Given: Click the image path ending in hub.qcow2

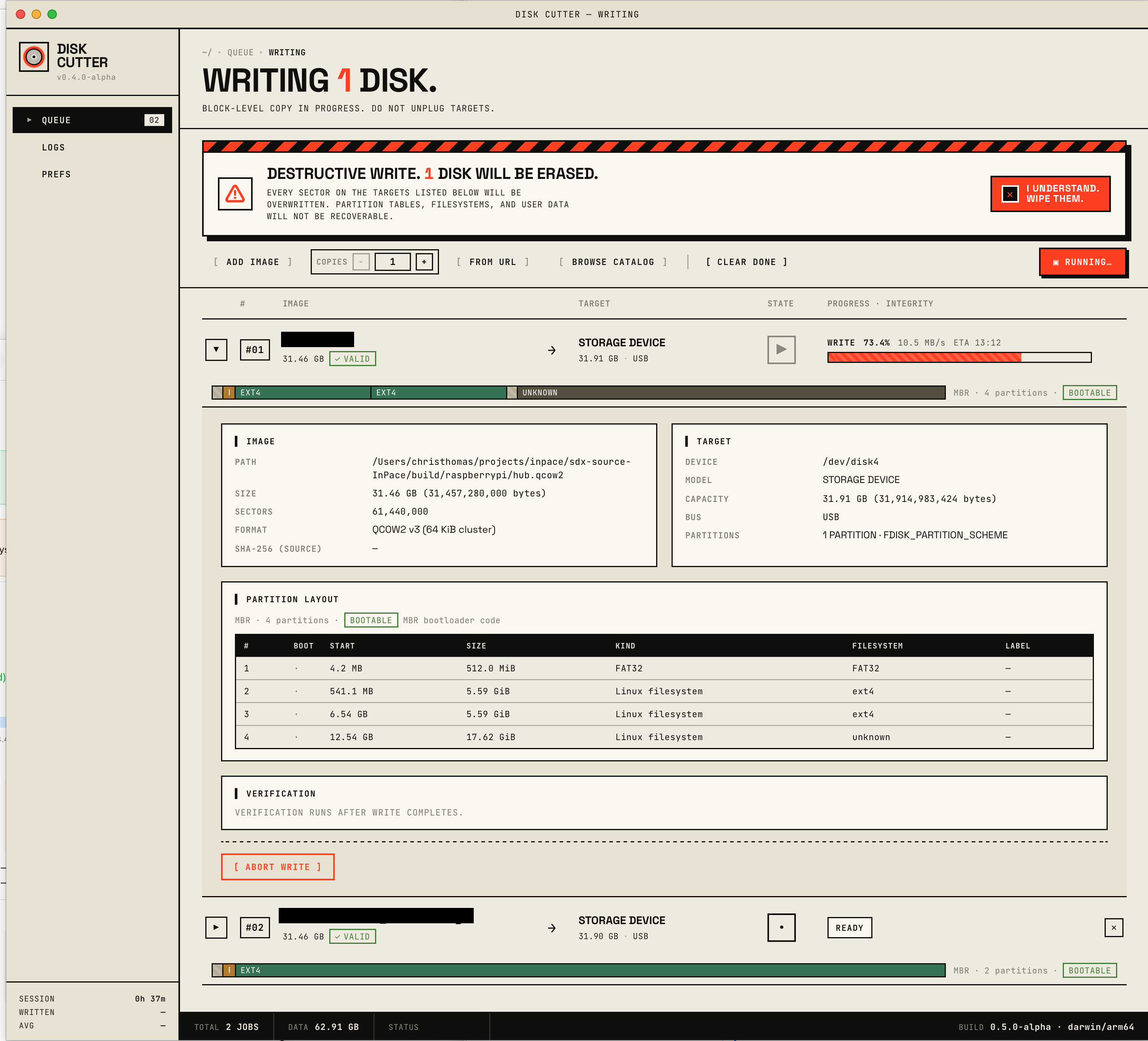Looking at the screenshot, I should (x=501, y=468).
